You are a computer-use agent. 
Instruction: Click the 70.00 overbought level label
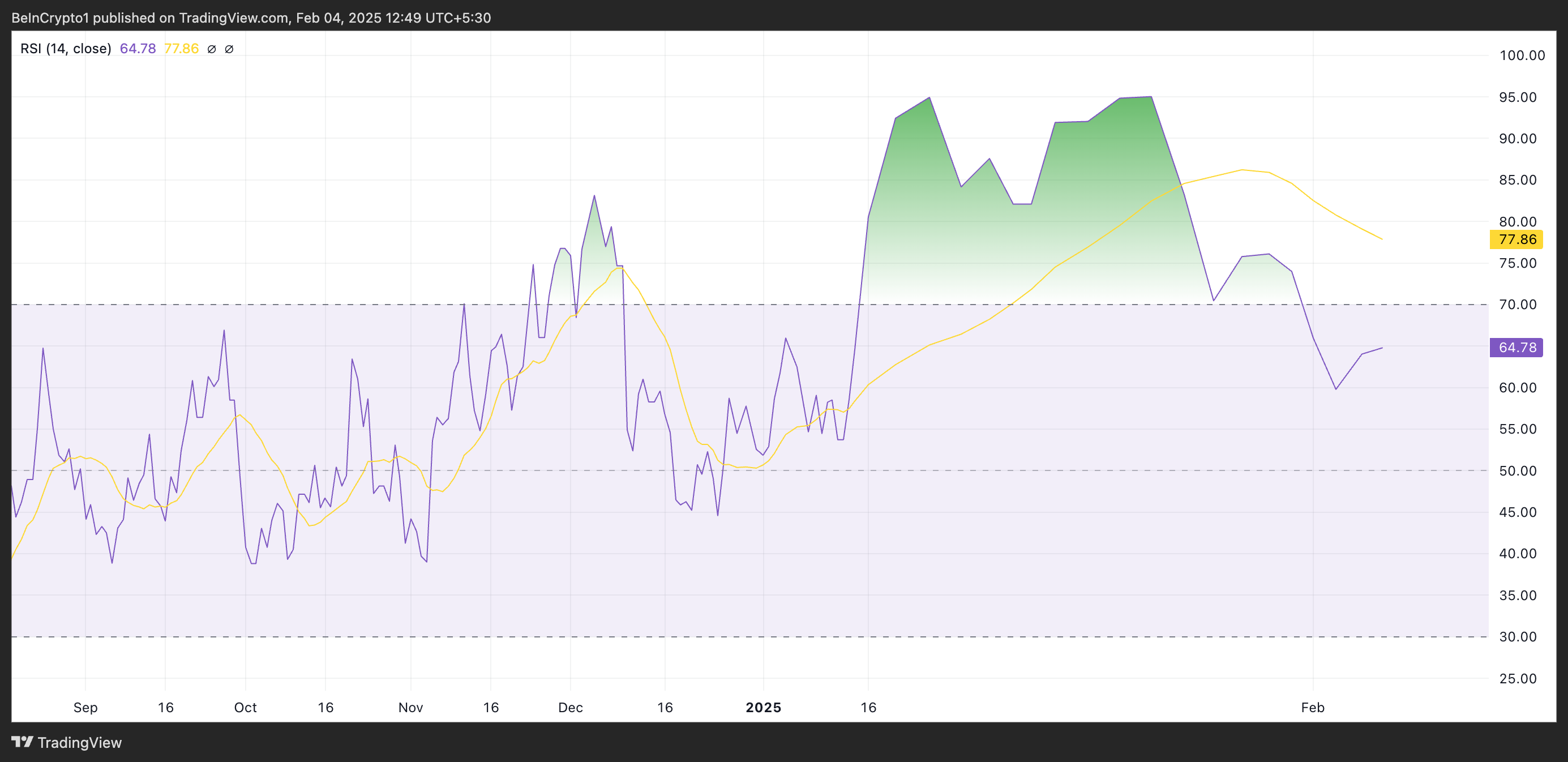pos(1518,305)
